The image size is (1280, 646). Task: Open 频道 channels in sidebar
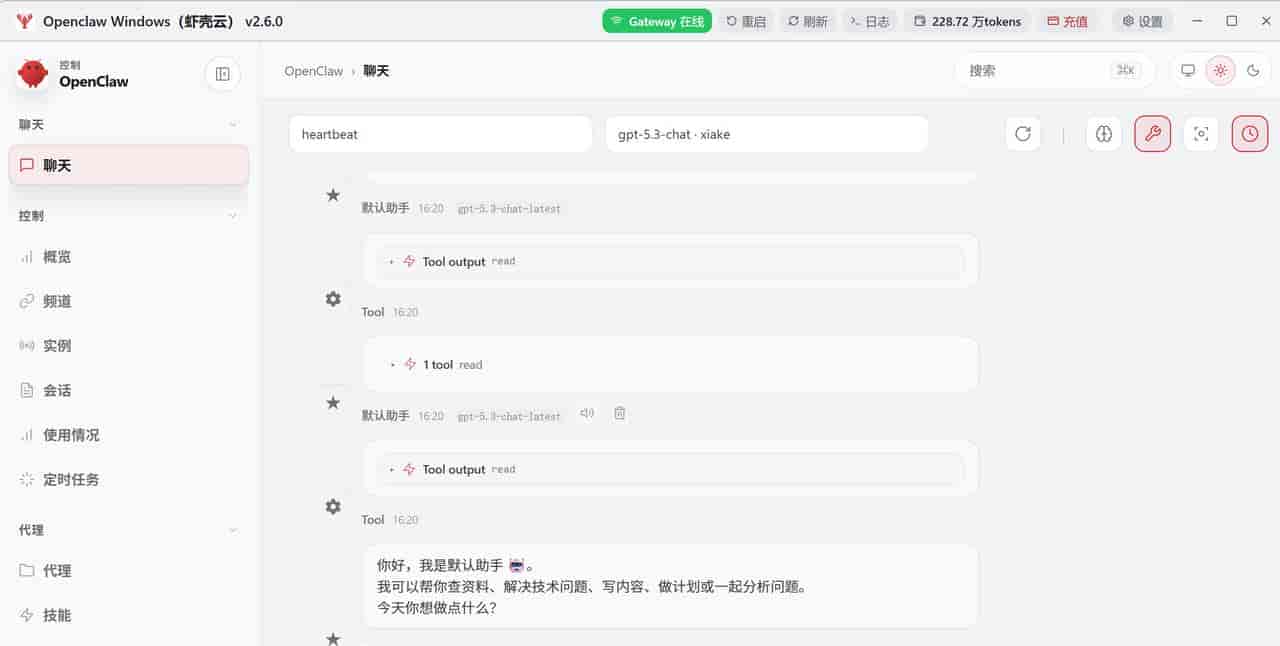[x=128, y=301]
